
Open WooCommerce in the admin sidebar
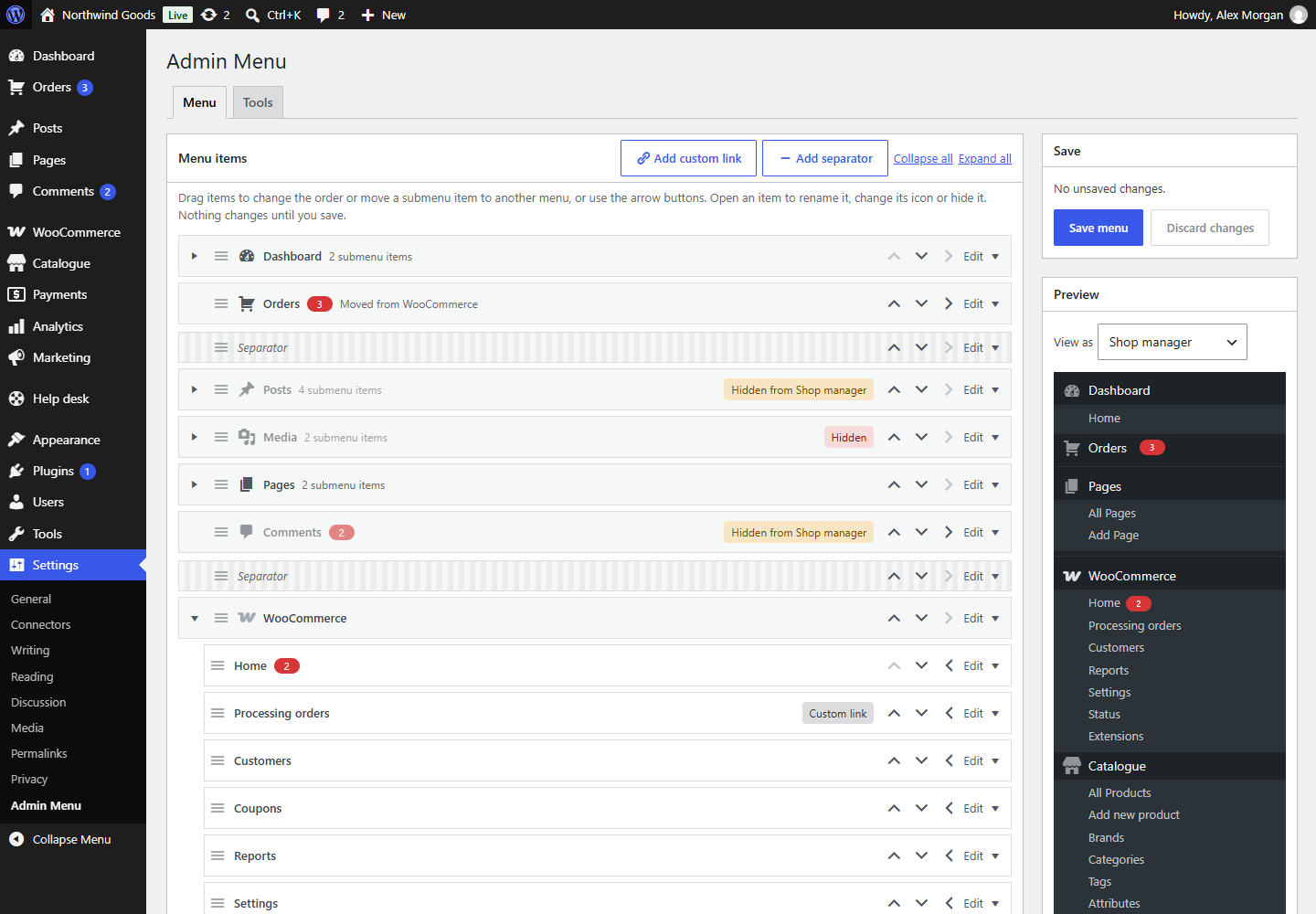tap(73, 232)
